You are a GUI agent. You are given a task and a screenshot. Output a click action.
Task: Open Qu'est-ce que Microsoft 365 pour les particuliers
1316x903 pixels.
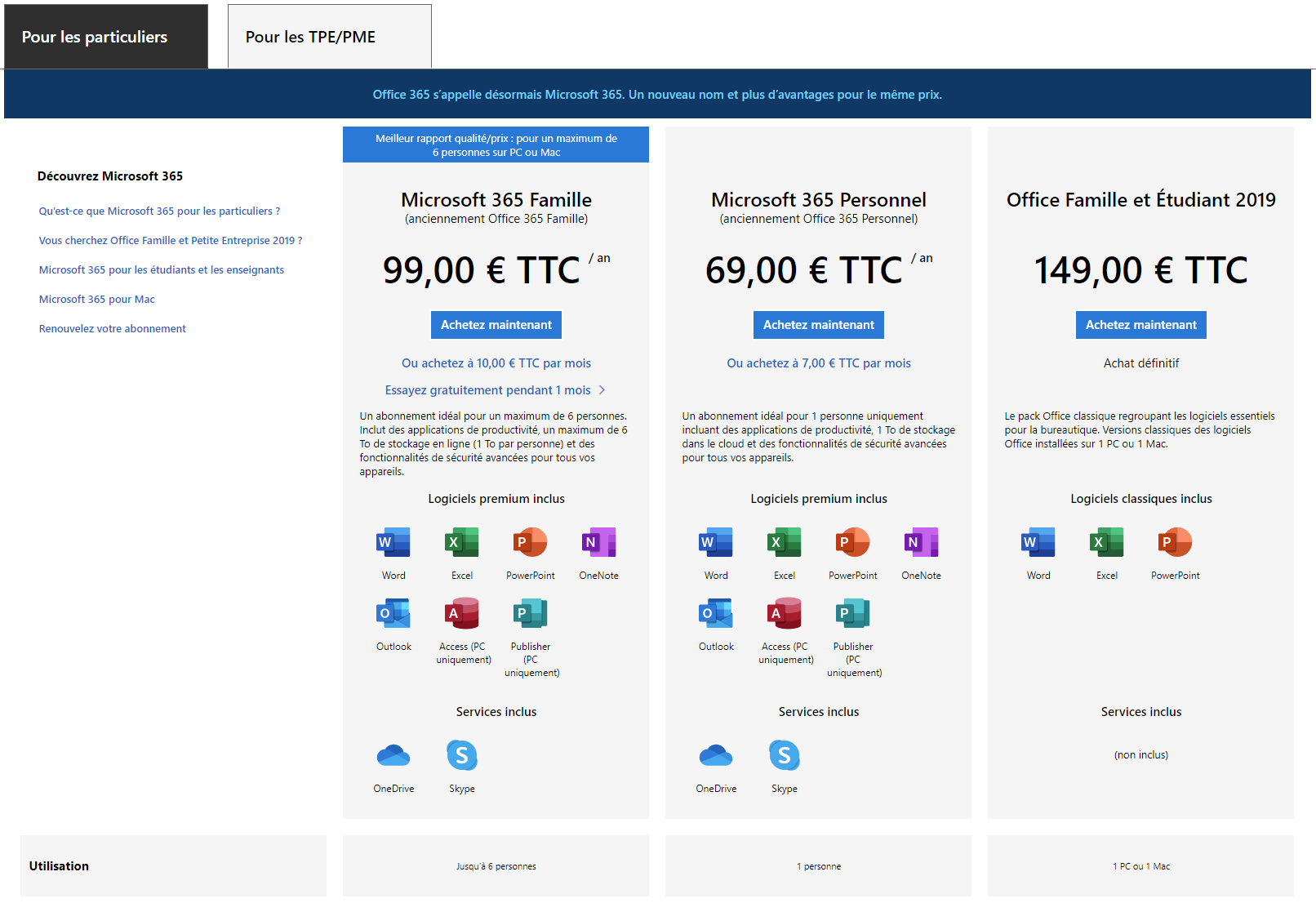click(159, 211)
